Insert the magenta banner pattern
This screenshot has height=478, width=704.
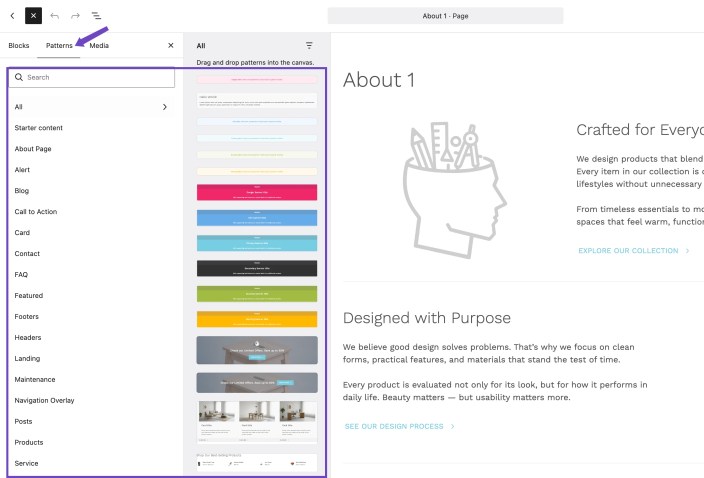(257, 192)
